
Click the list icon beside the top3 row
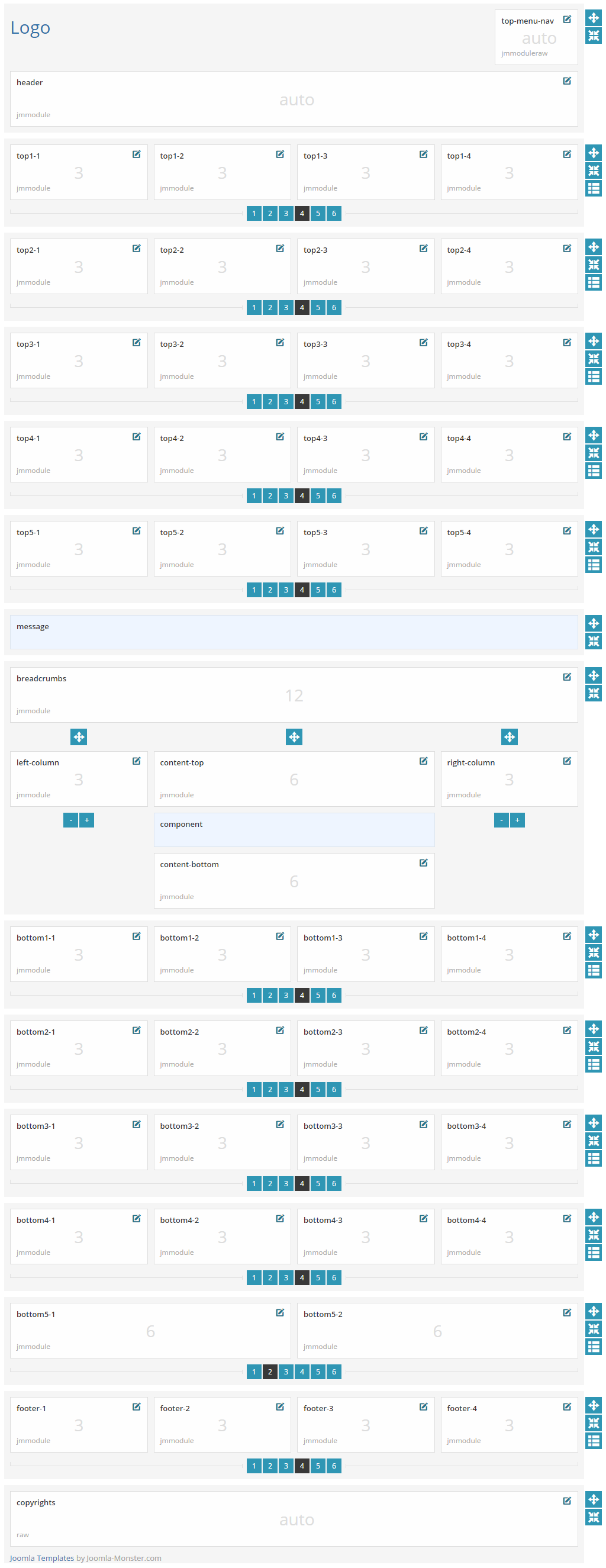coord(593,377)
